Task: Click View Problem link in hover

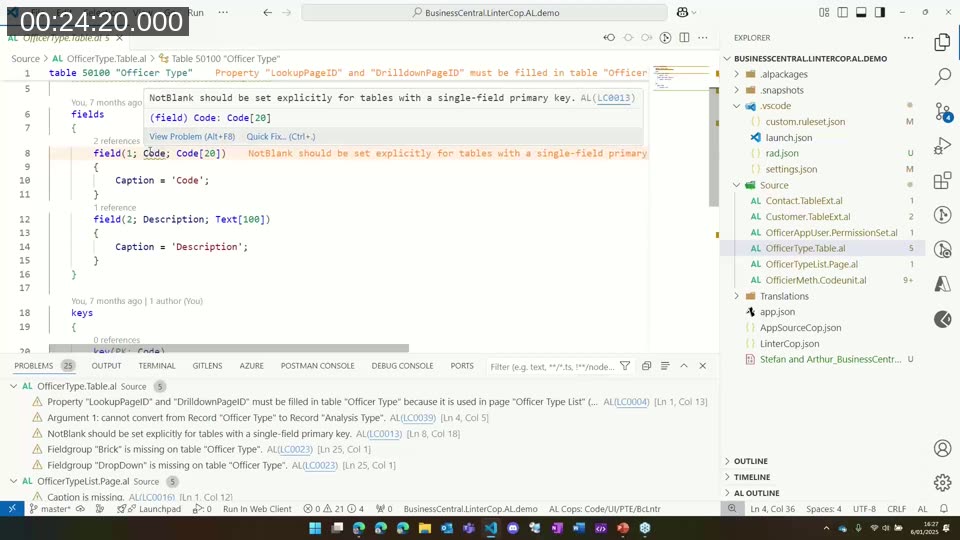Action: pos(192,137)
